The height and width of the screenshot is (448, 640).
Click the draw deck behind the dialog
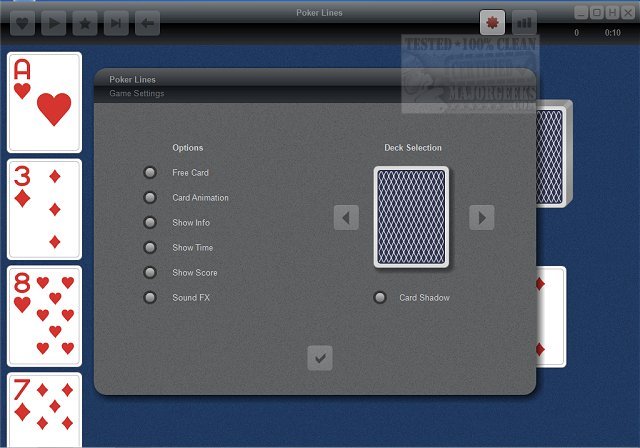click(x=554, y=154)
